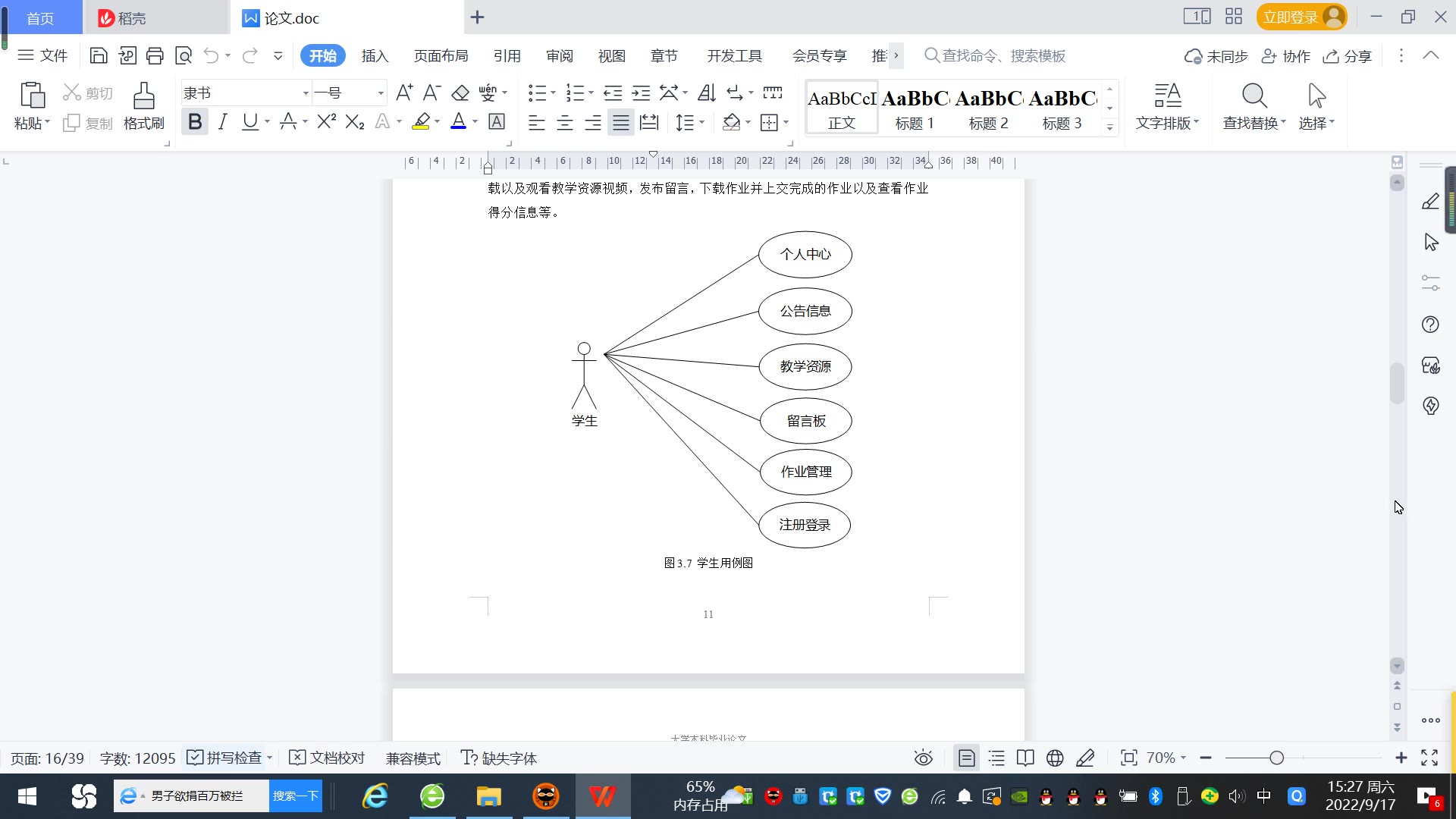1456x819 pixels.
Task: Open the 插入 ribbon tab
Action: pyautogui.click(x=375, y=56)
